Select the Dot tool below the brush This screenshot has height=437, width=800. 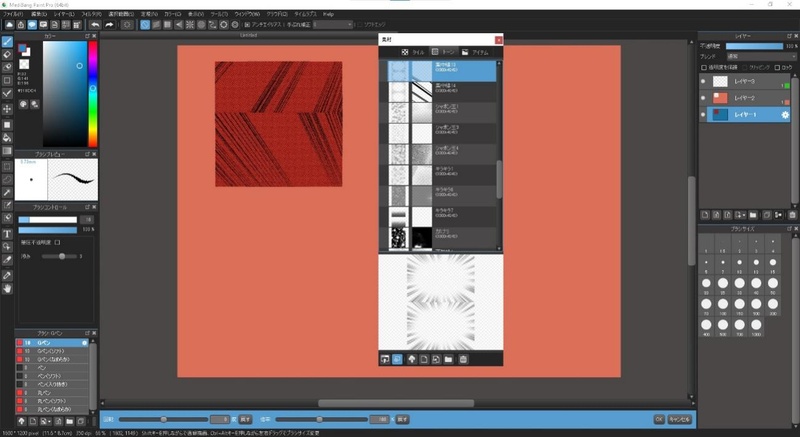[x=7, y=67]
